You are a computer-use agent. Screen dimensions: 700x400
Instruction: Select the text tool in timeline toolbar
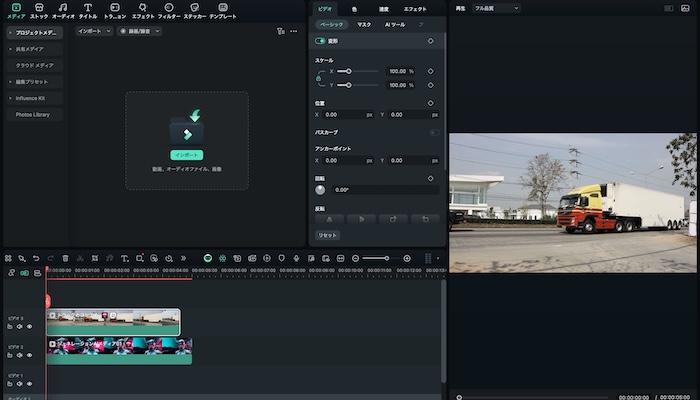[x=125, y=258]
